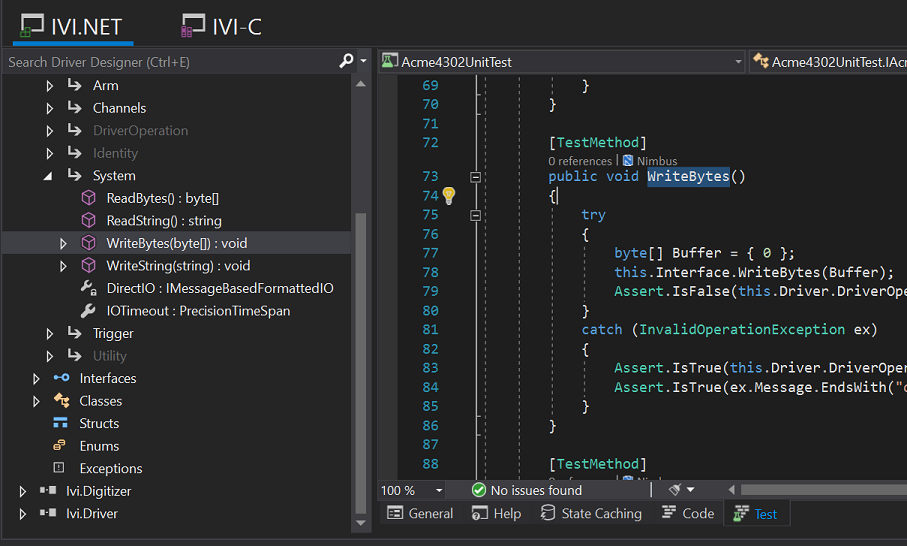Viewport: 907px width, 546px height.
Task: Switch to the IVI-C tab
Action: (x=222, y=27)
